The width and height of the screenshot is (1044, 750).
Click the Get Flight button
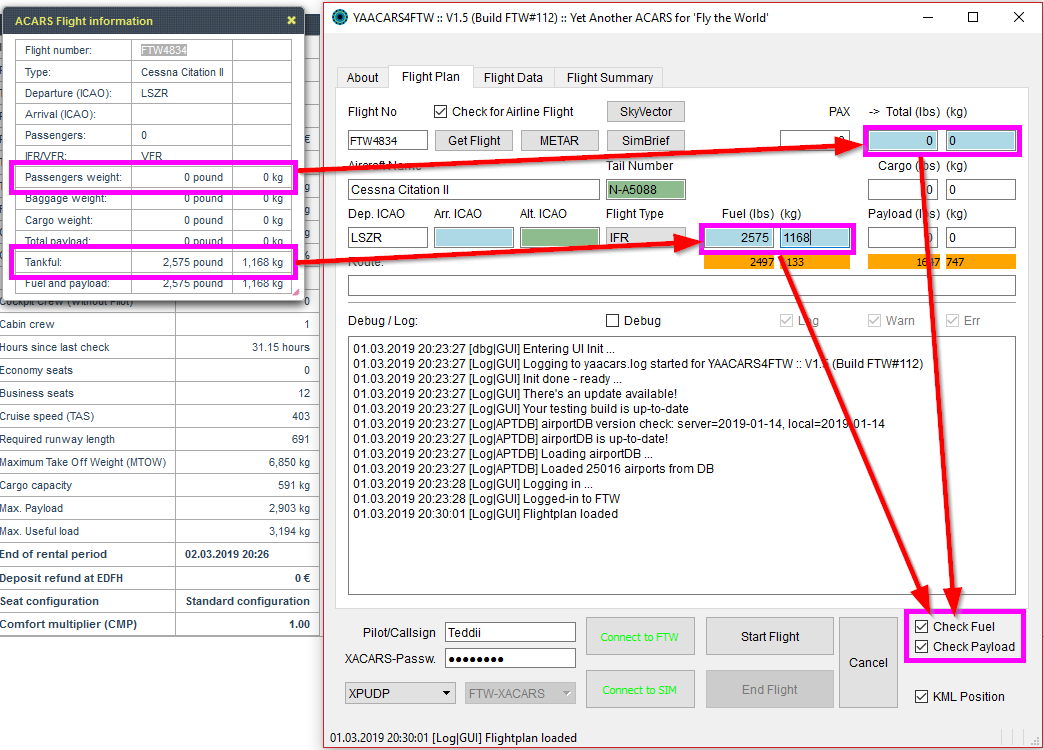pyautogui.click(x=474, y=141)
